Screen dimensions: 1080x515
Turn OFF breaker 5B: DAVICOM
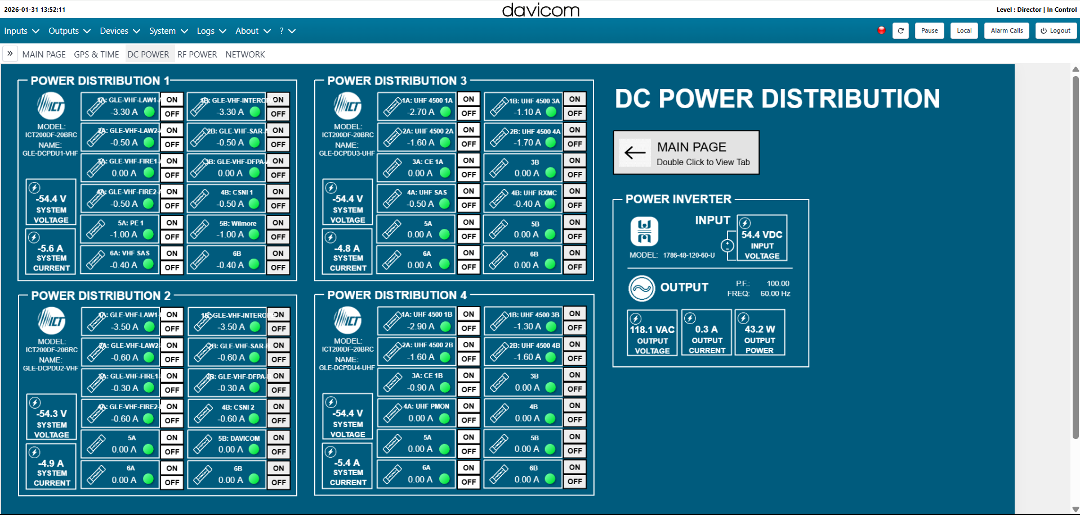278,452
